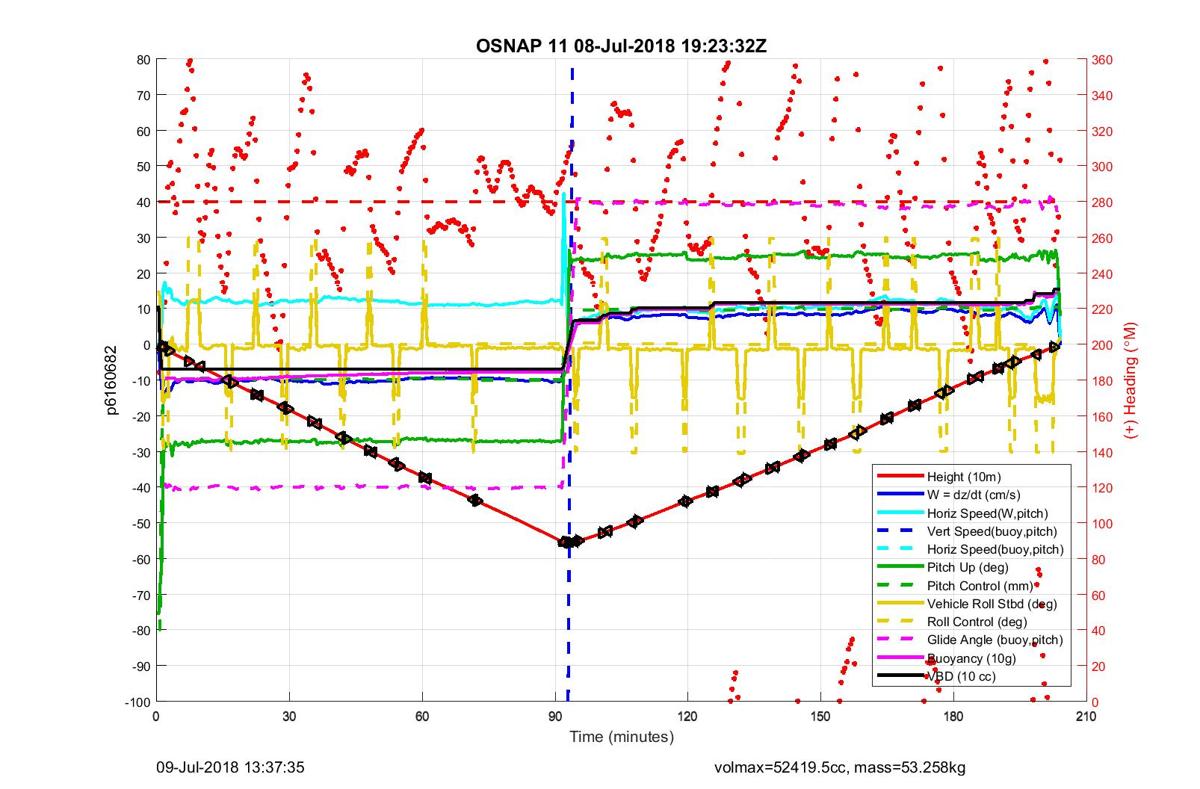1200x789 pixels.
Task: Click the plot title "OSNAP 11 08-Jul-2018 19:23:32Z"
Action: [621, 44]
